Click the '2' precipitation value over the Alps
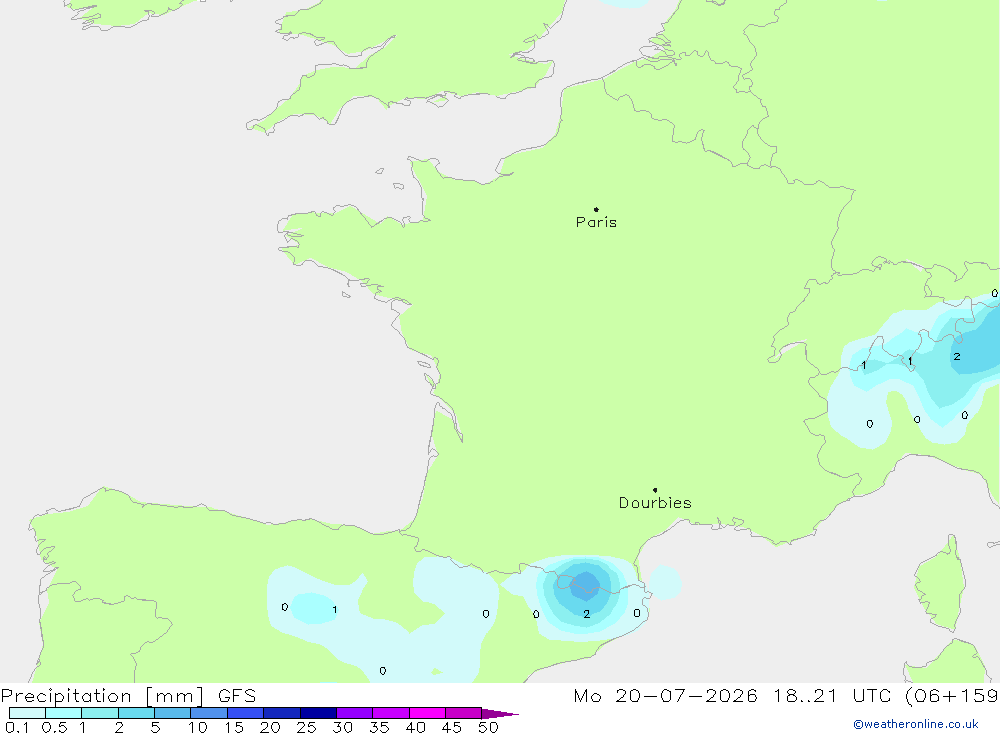Image resolution: width=1000 pixels, height=733 pixels. click(957, 357)
